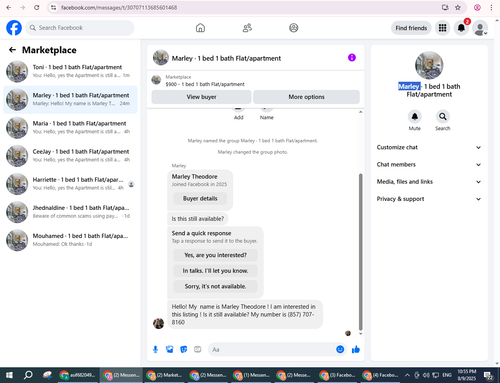Image resolution: width=500 pixels, height=383 pixels.
Task: Open the Chrome three-dot menu
Action: [x=491, y=7]
